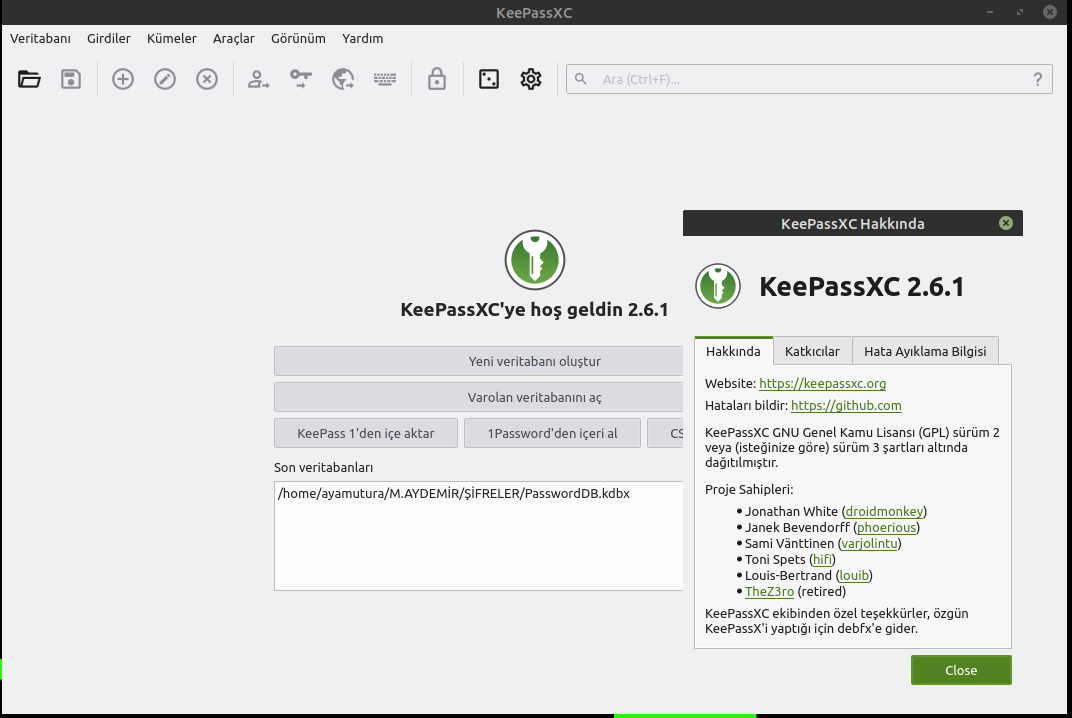
Task: Open the Yardım menu
Action: (x=362, y=38)
